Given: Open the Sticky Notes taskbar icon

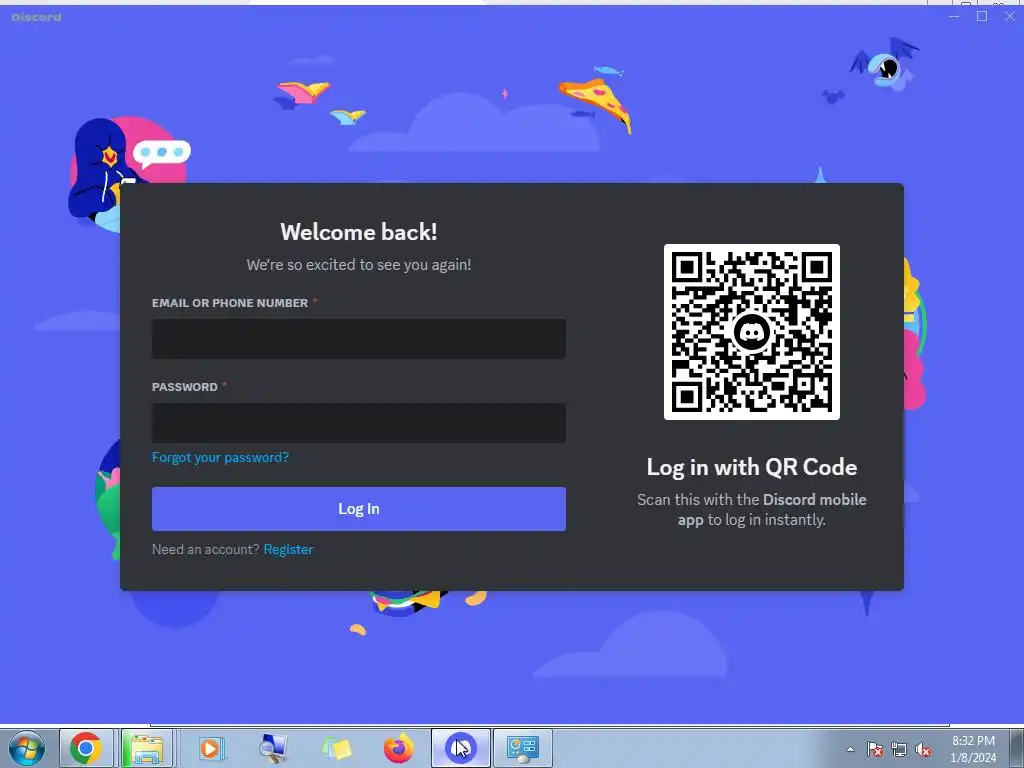Looking at the screenshot, I should pyautogui.click(x=336, y=748).
